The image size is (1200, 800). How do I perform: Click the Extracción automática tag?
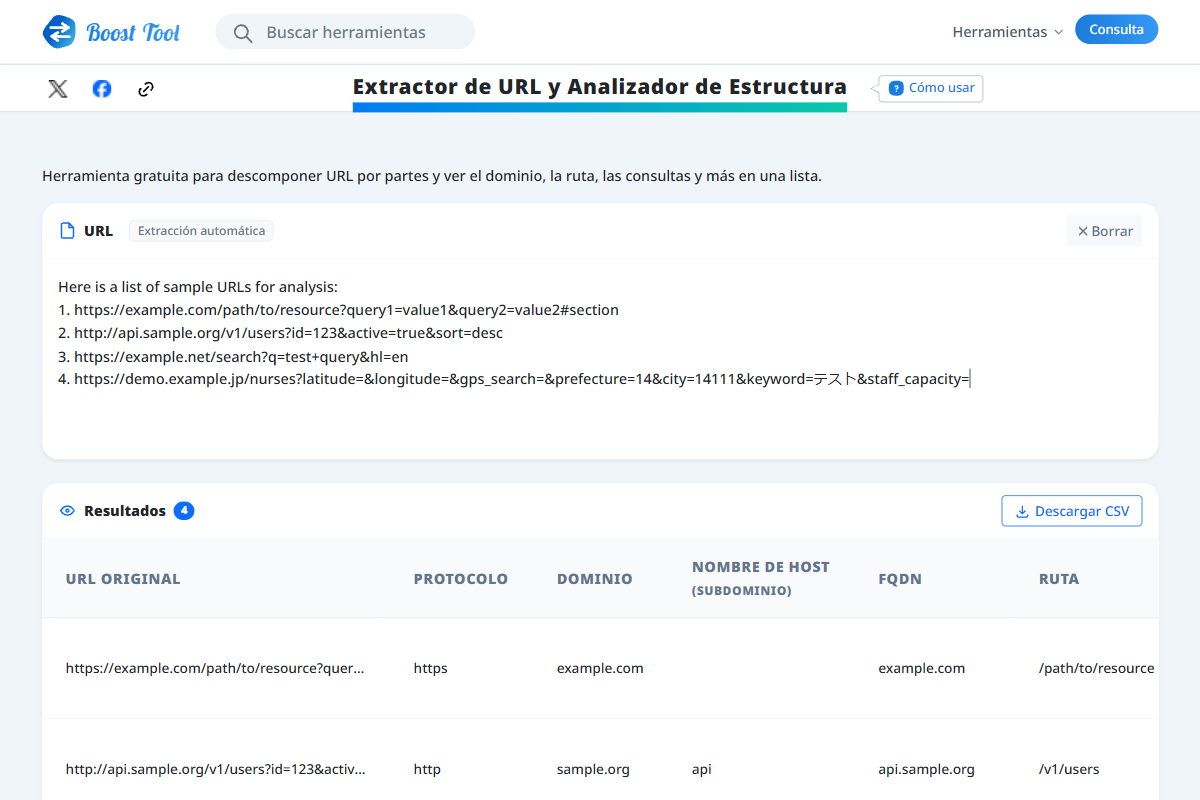[x=201, y=231]
